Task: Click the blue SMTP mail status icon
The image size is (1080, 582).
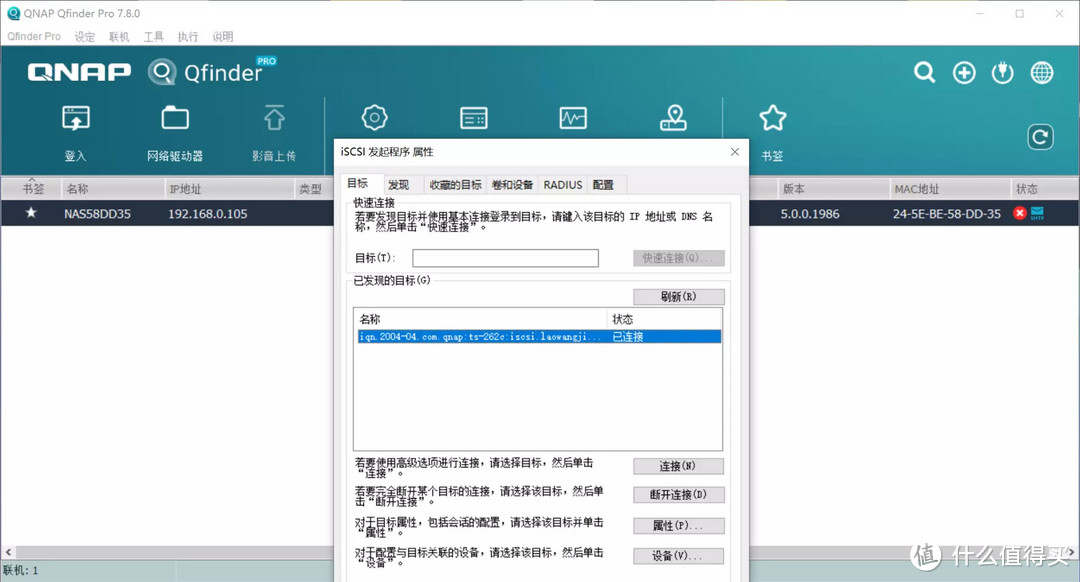Action: tap(1037, 214)
